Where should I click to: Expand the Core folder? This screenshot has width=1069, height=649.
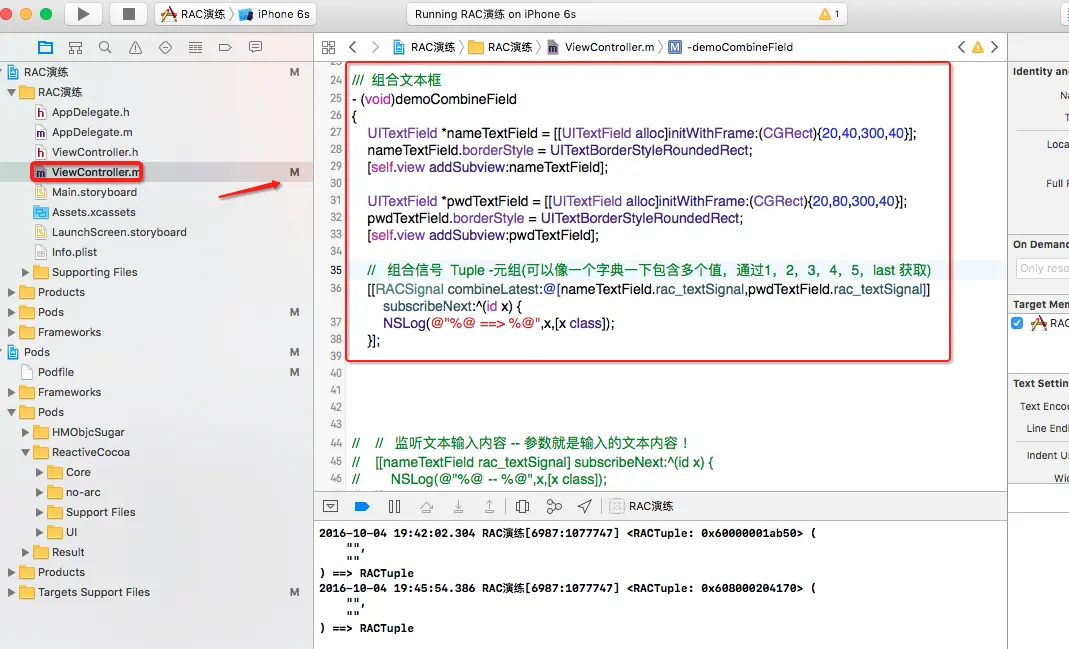40,472
